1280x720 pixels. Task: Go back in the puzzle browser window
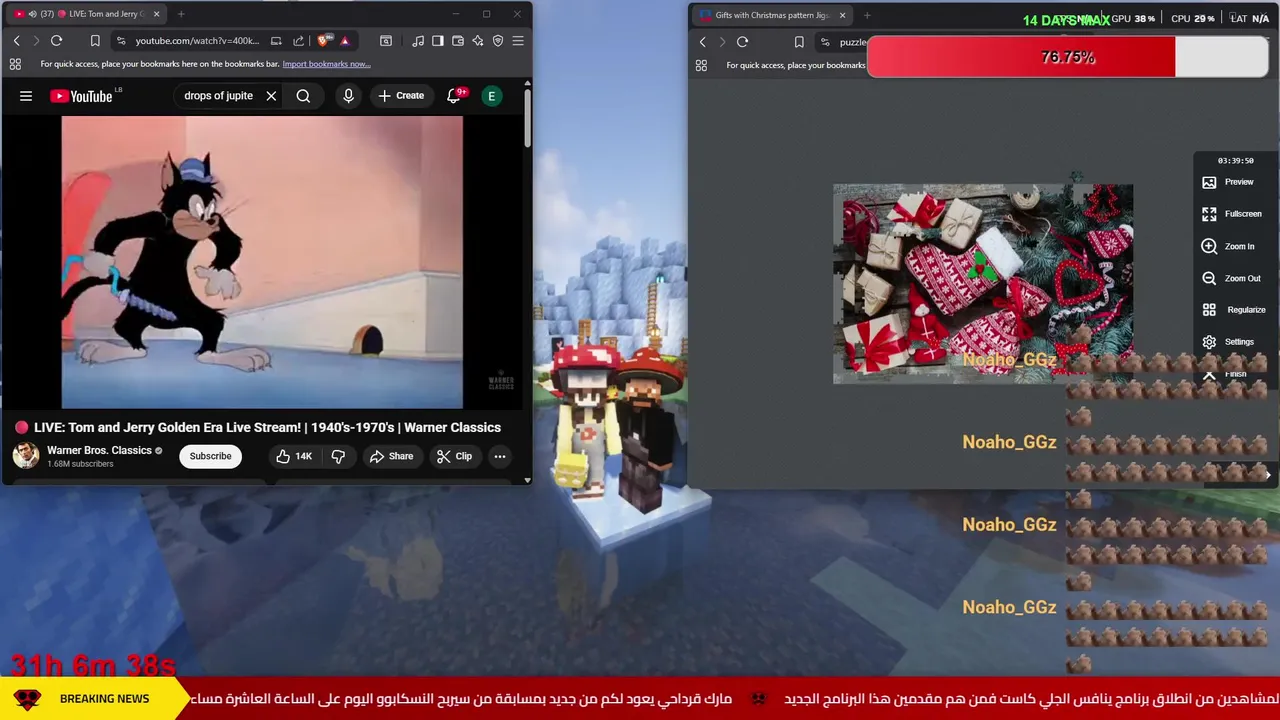coord(702,42)
